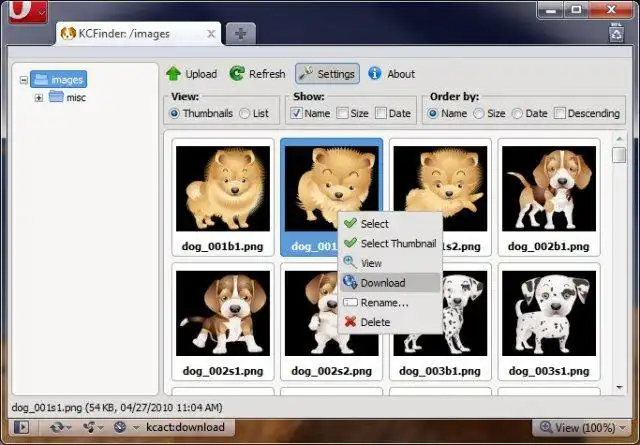
Task: Choose Delete in the context menu
Action: pos(390,322)
